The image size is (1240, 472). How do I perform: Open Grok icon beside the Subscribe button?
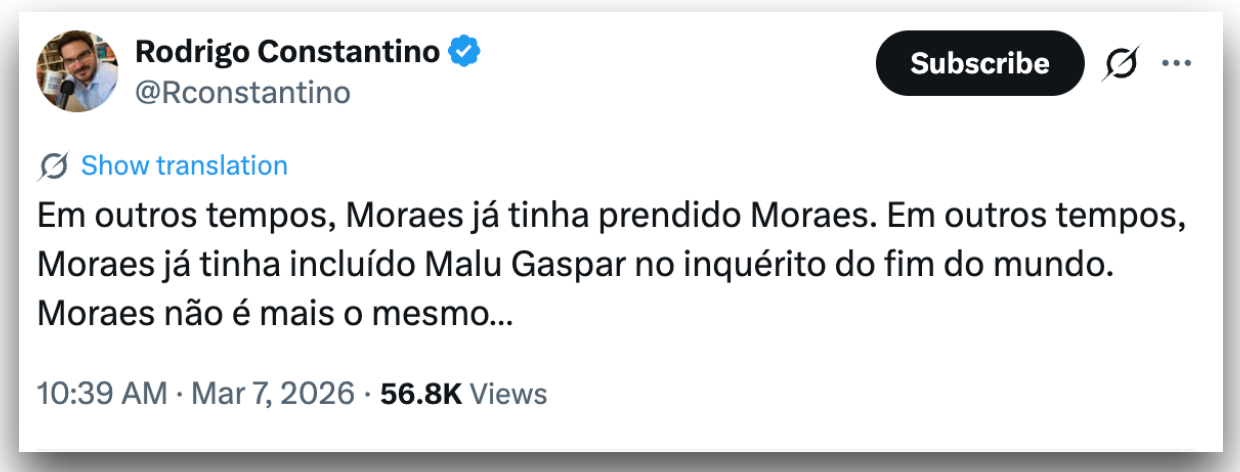[x=1120, y=64]
